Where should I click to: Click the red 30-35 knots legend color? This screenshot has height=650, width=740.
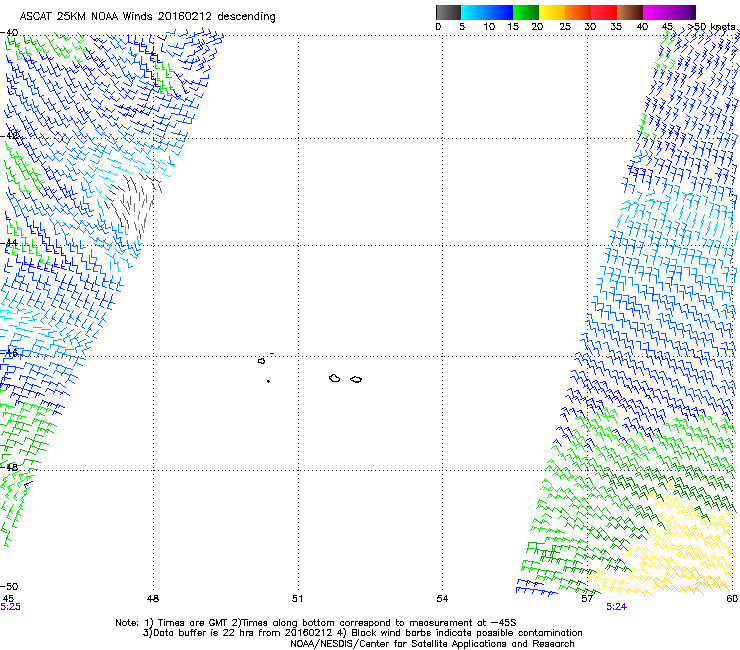[604, 12]
